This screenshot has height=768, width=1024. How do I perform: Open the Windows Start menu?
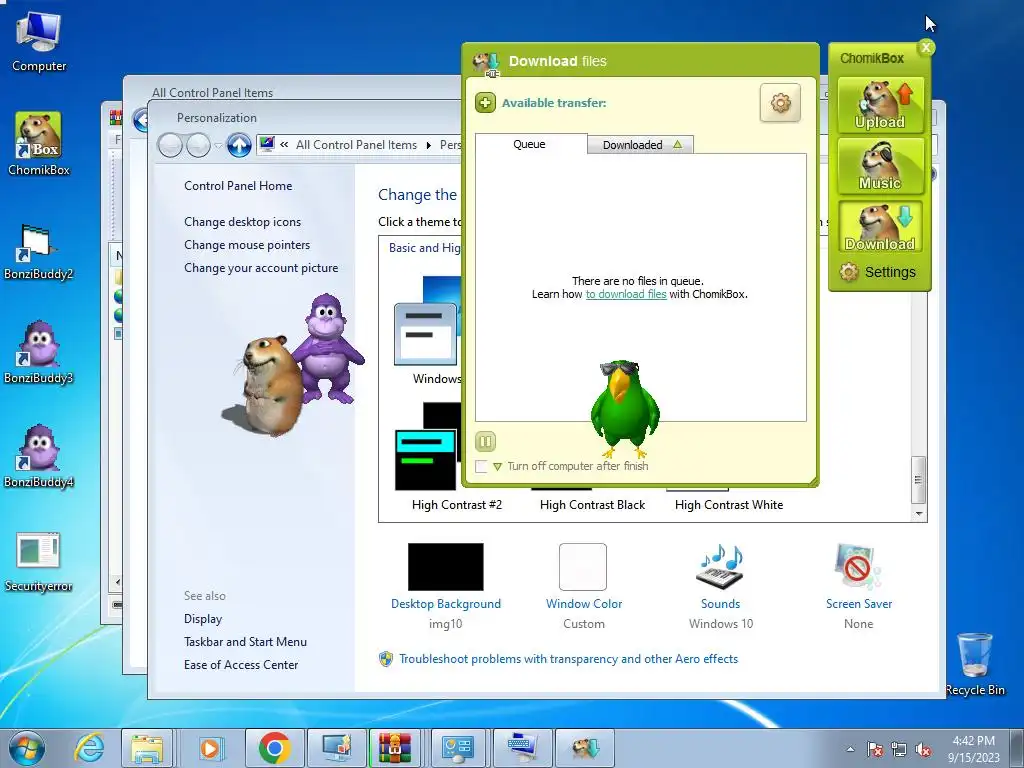click(27, 748)
